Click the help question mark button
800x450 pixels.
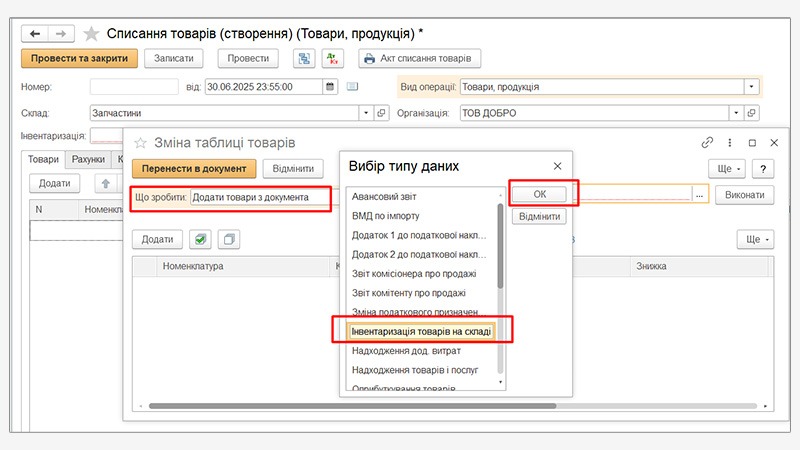click(x=765, y=169)
